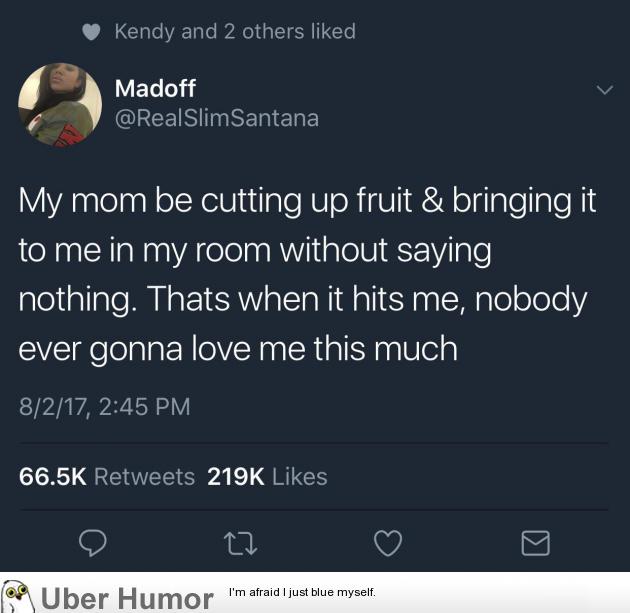This screenshot has width=630, height=613.
Task: Tap the reply speech bubble icon
Action: (93, 543)
